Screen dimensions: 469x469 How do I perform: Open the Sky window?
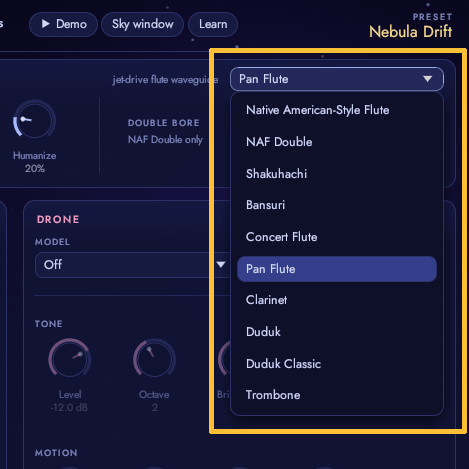142,24
